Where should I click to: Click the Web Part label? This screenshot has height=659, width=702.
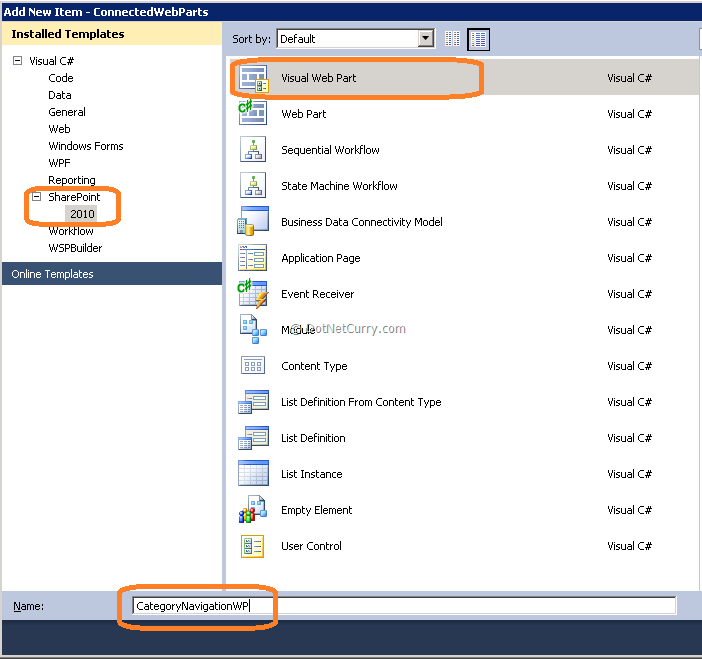(304, 114)
